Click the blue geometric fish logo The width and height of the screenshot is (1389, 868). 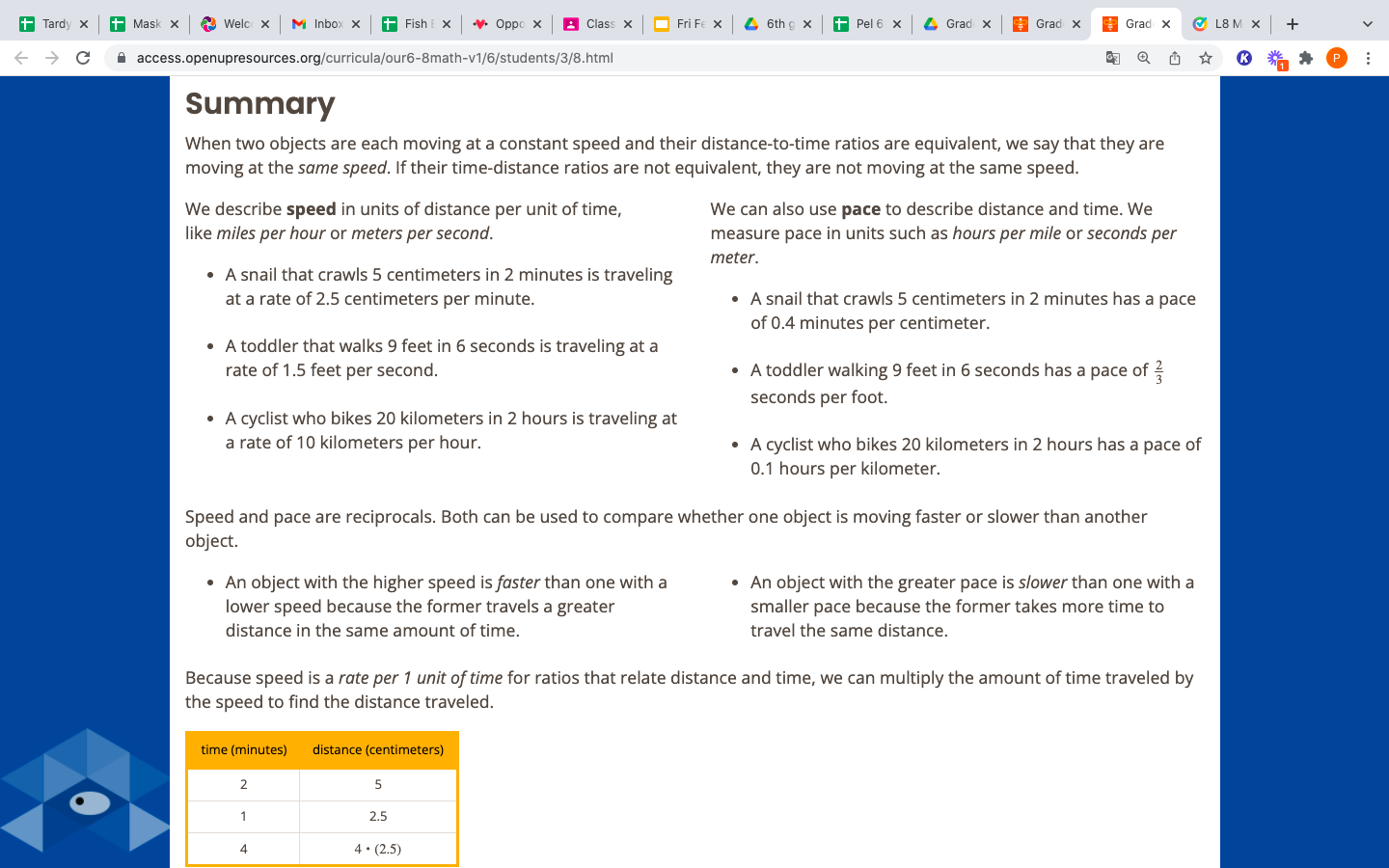click(x=85, y=793)
